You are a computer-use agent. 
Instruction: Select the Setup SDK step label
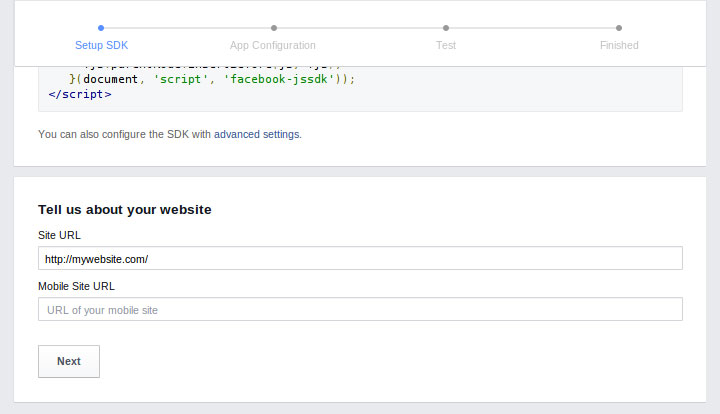tap(101, 45)
